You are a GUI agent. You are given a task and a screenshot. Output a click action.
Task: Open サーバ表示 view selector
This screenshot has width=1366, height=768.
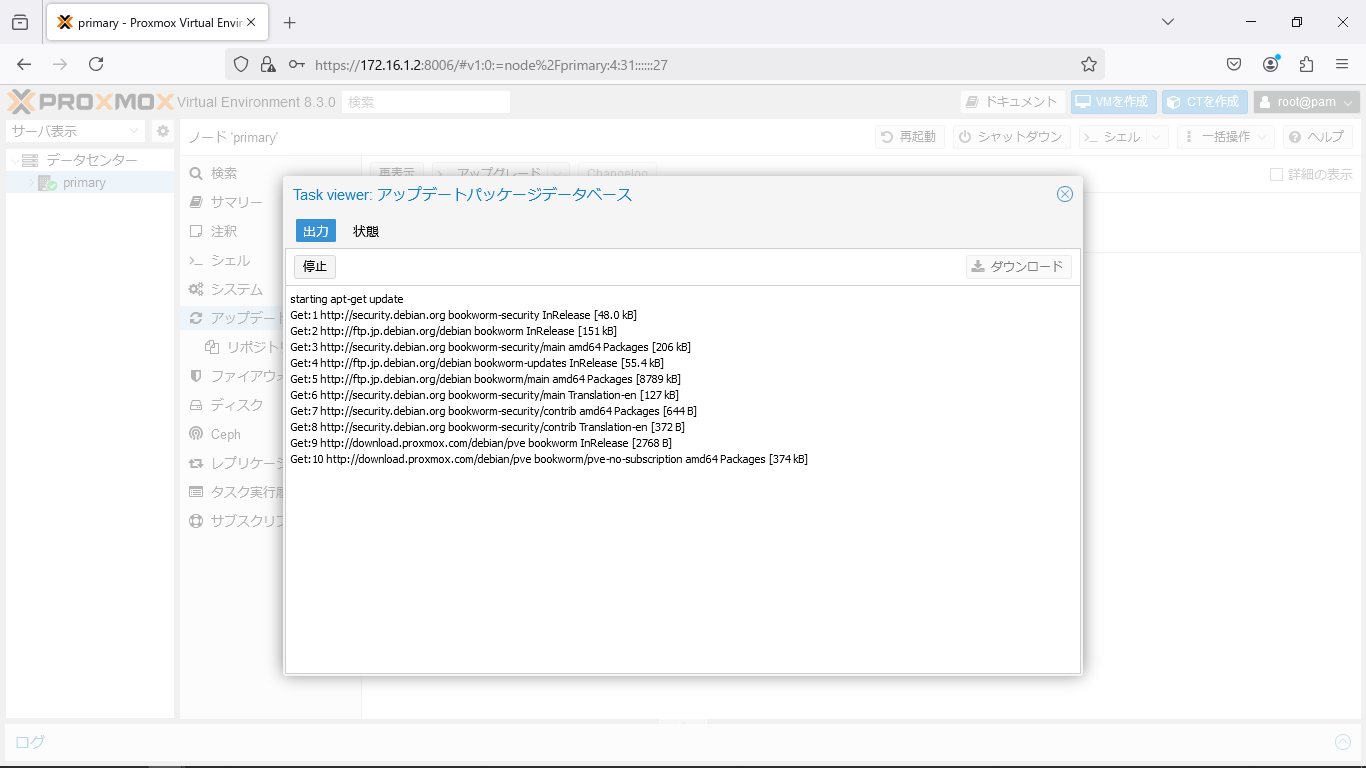click(x=77, y=131)
